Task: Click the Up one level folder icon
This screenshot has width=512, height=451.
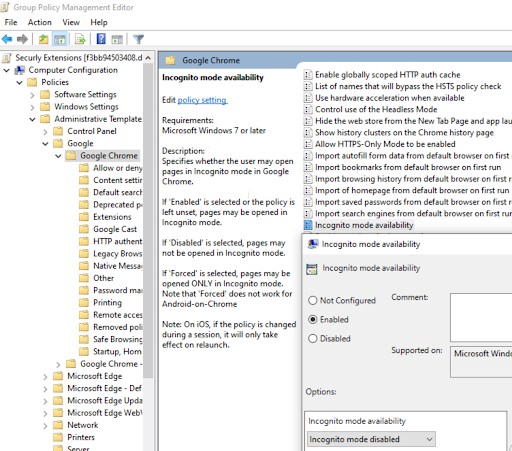Action: (43, 39)
